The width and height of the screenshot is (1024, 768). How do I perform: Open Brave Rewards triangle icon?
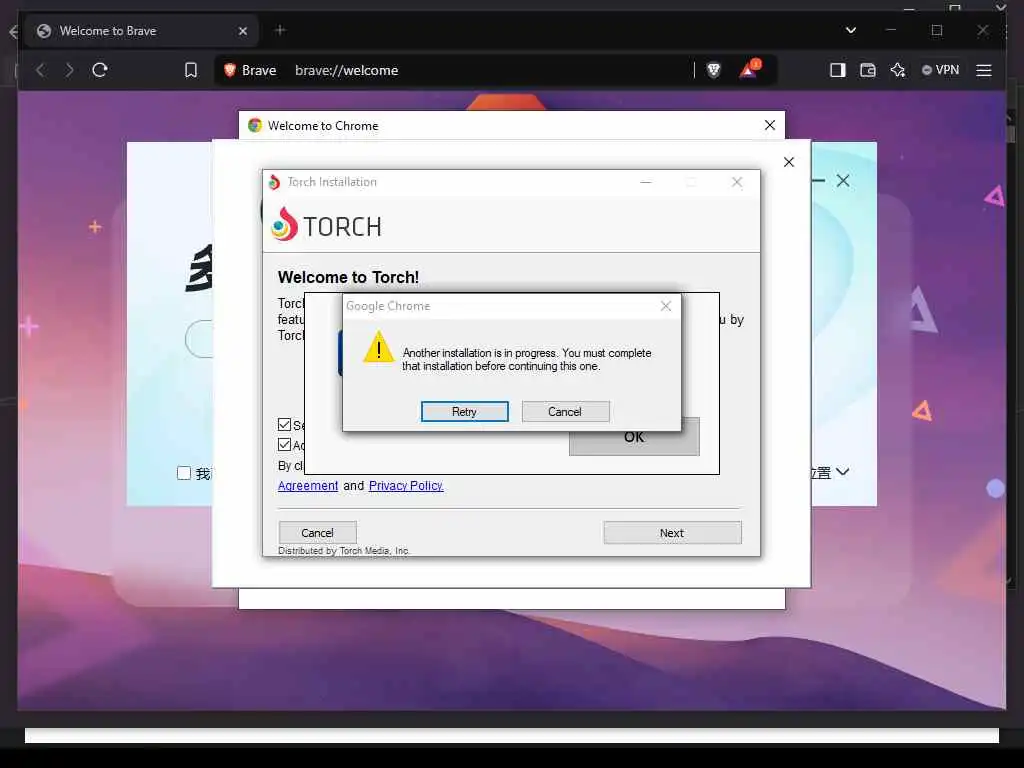tap(749, 69)
